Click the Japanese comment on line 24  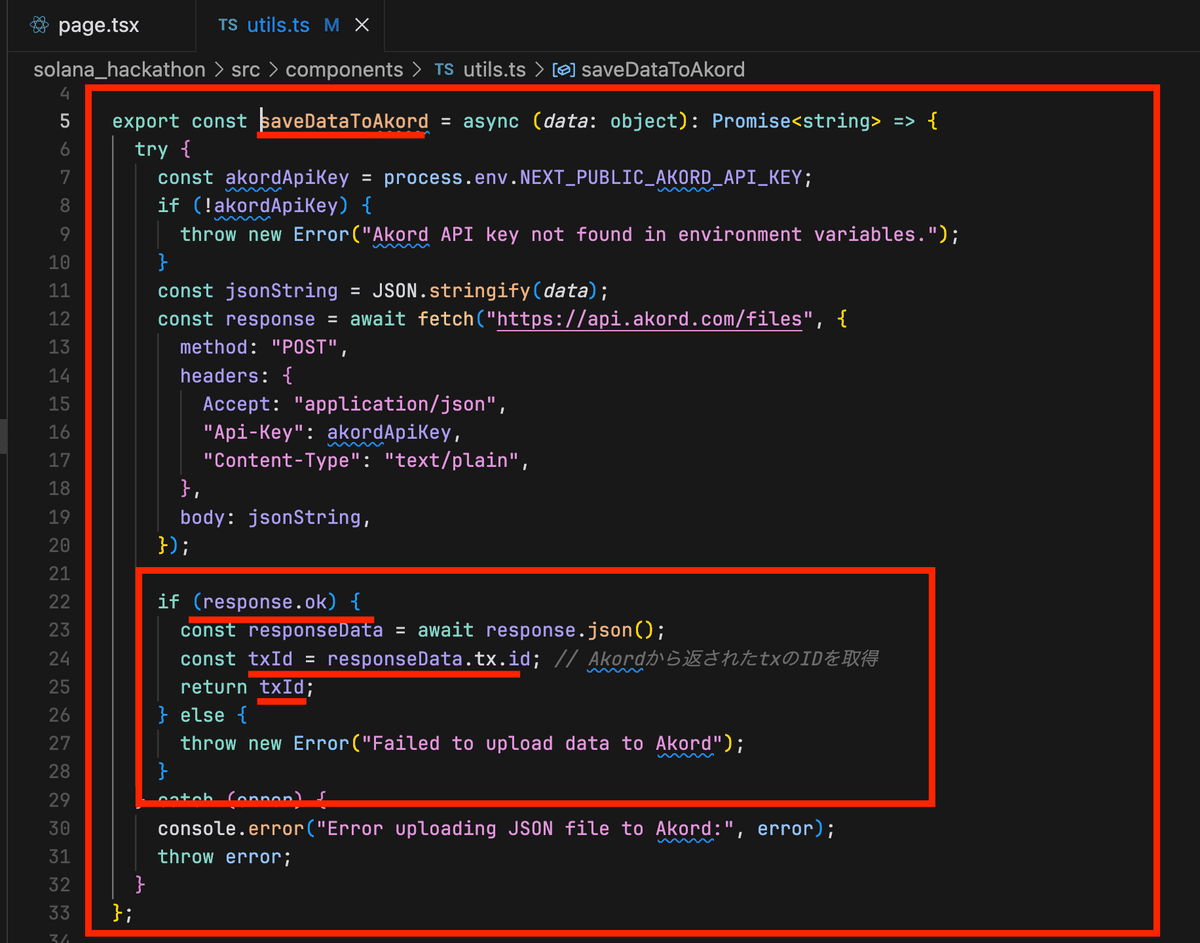719,658
